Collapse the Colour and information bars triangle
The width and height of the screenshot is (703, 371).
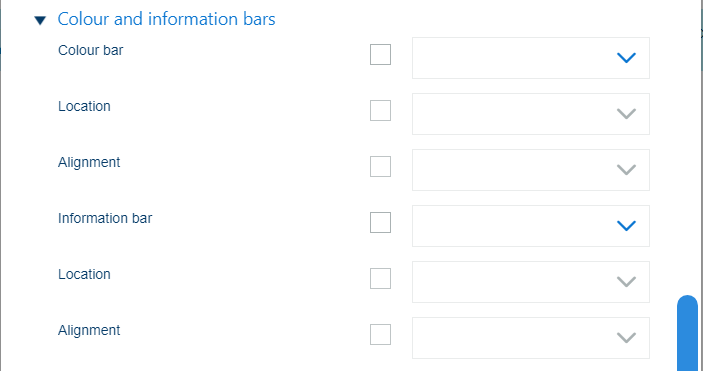coord(40,20)
